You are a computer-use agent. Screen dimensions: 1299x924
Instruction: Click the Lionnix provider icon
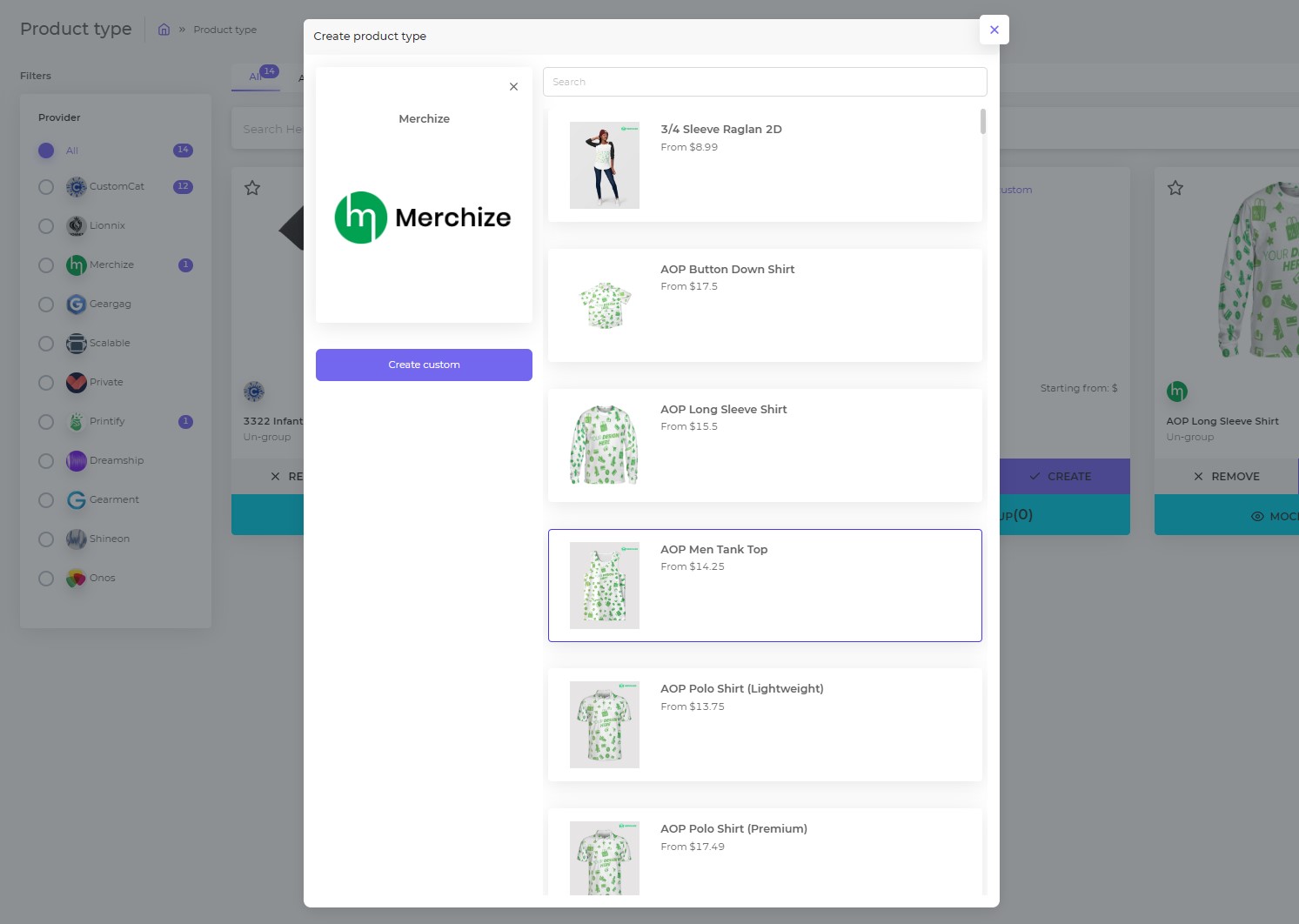coord(77,226)
